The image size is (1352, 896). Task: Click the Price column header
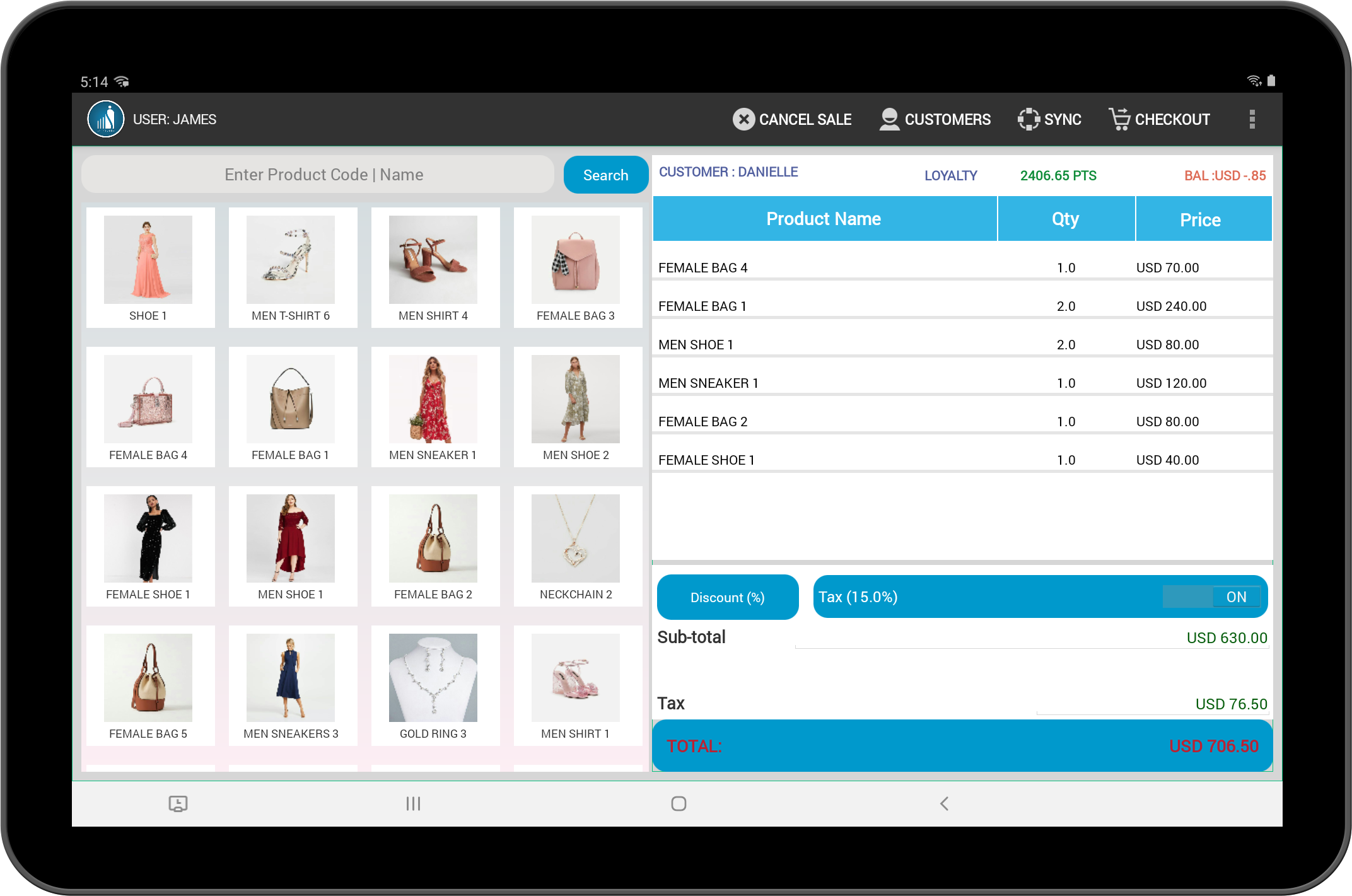tap(1203, 219)
